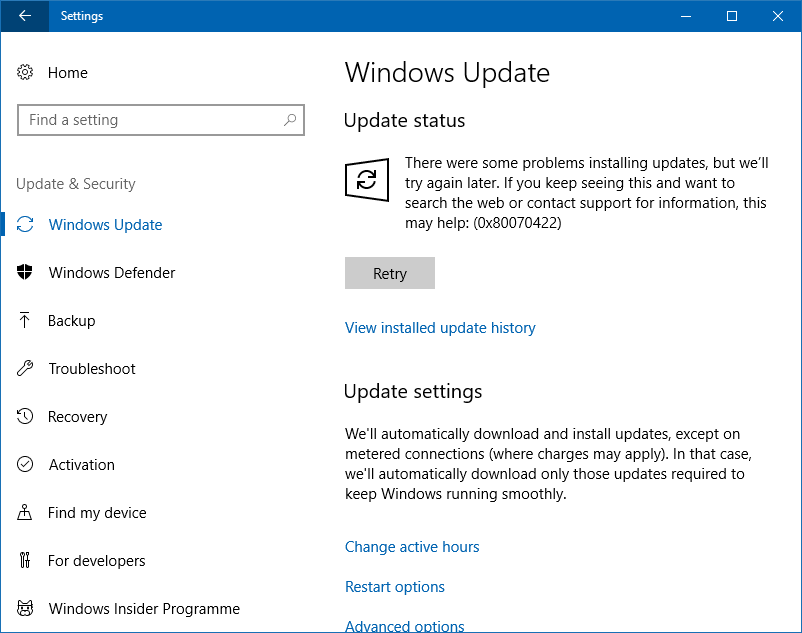Screen dimensions: 802x633
Task: Click the Backup up-arrow icon
Action: (x=24, y=320)
